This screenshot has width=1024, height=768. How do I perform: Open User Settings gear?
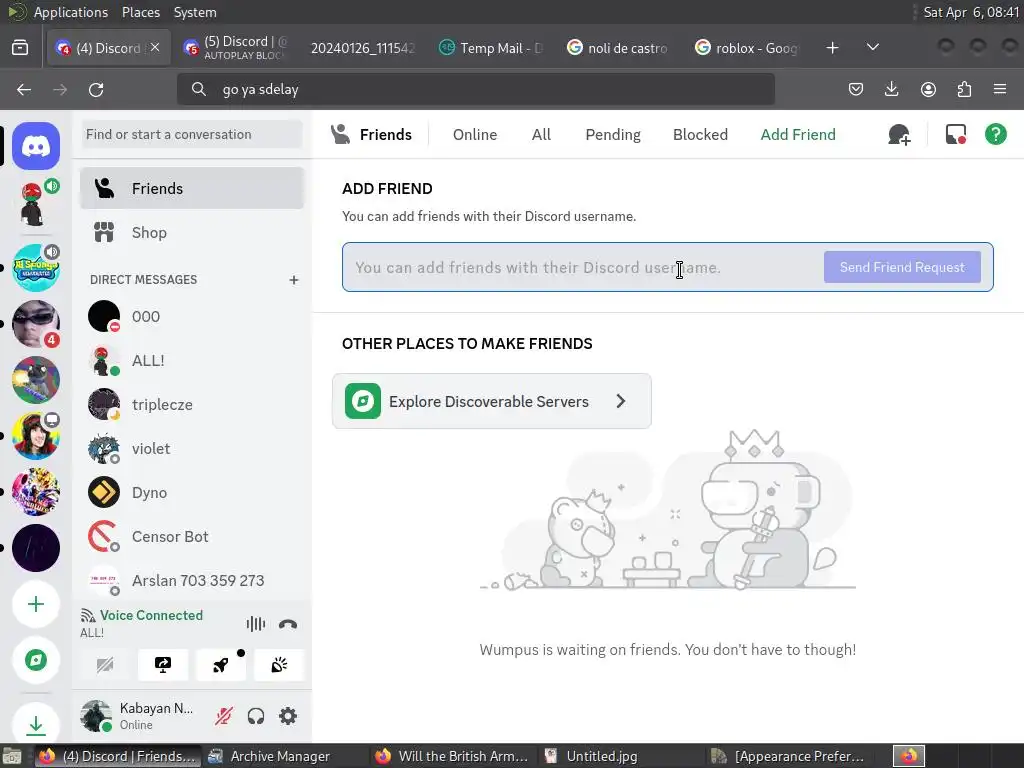pos(288,716)
